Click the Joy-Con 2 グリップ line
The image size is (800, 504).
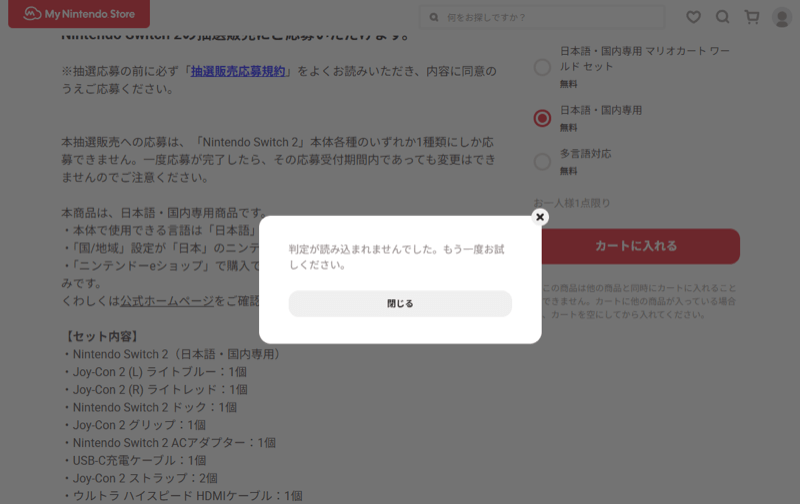click(x=134, y=425)
